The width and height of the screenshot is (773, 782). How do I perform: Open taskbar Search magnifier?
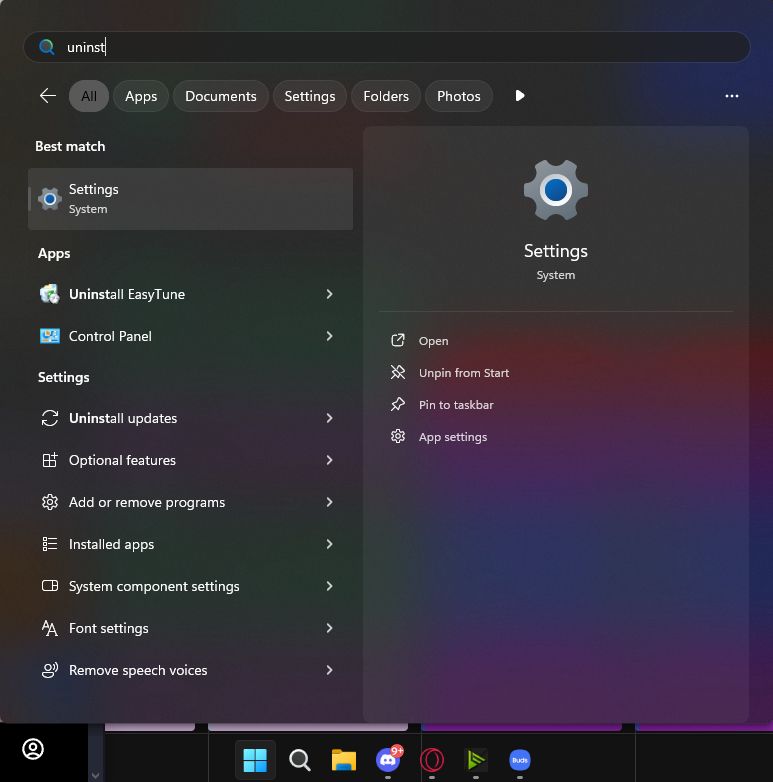(299, 760)
